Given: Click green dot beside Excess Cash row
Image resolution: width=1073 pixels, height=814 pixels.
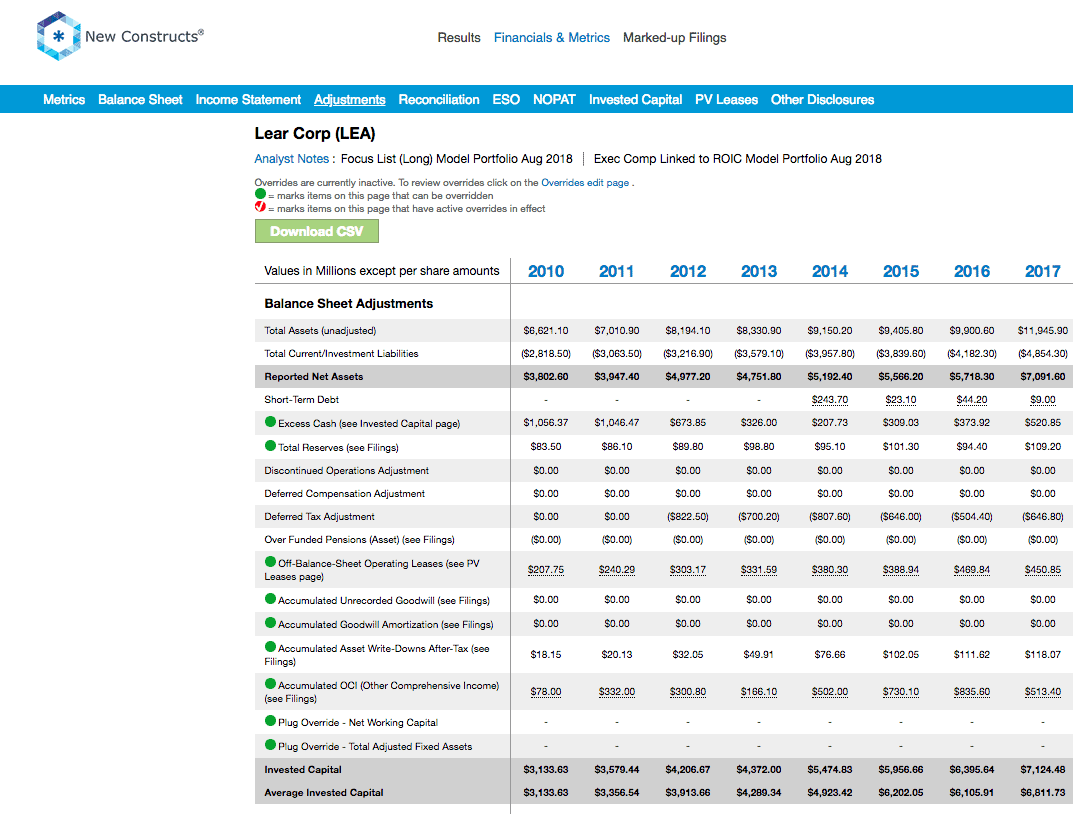Looking at the screenshot, I should [x=270, y=421].
